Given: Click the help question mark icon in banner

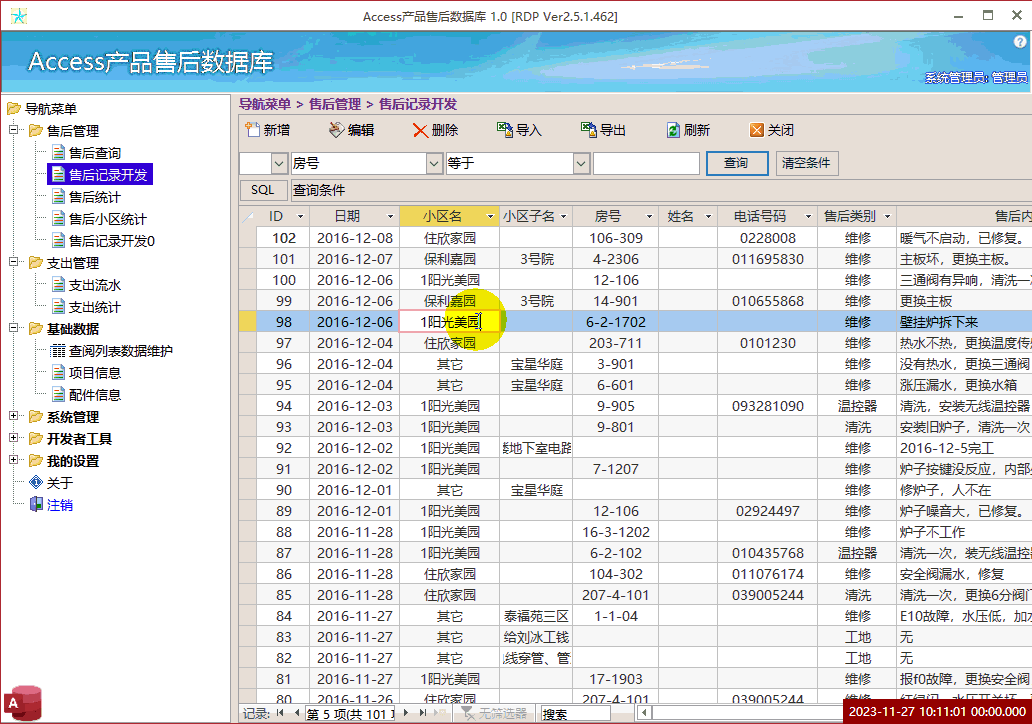Looking at the screenshot, I should click(1021, 41).
